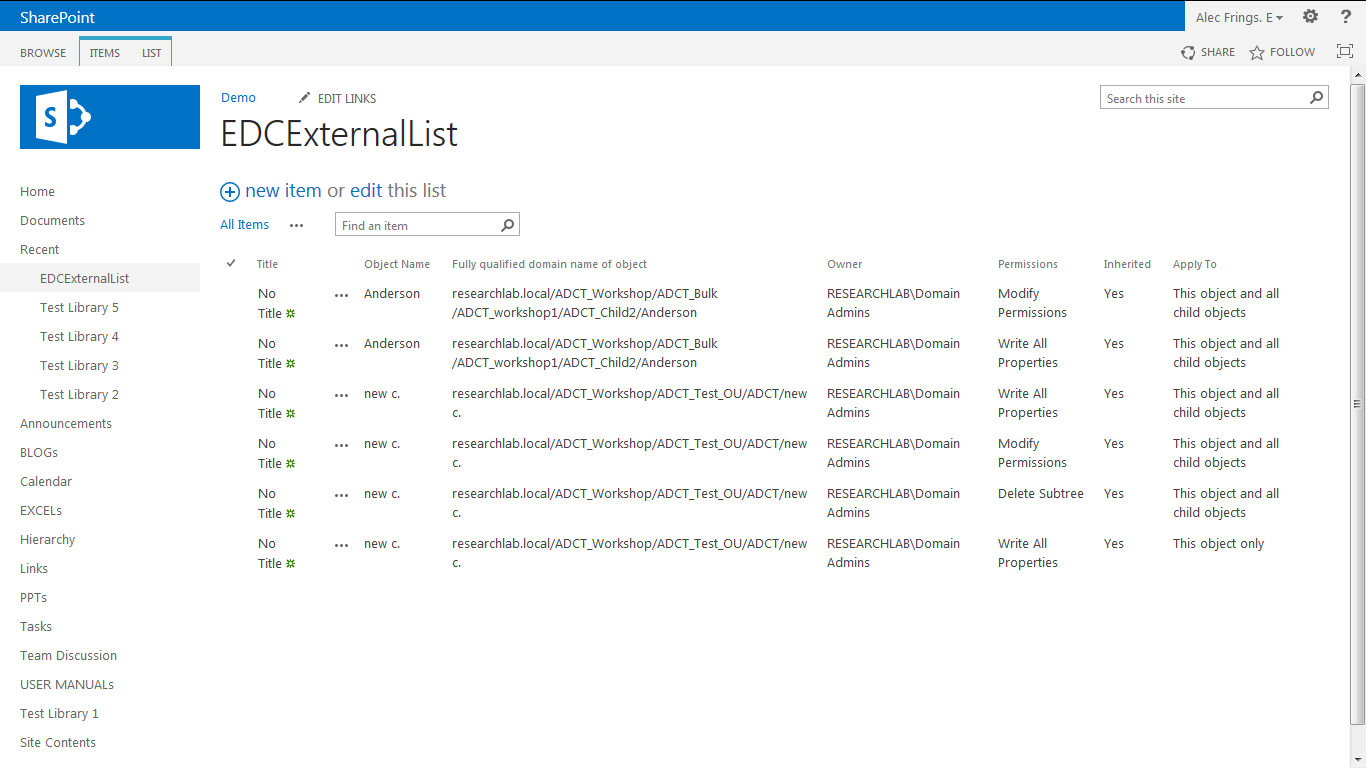
Task: Click the SHARE button
Action: 1208,52
